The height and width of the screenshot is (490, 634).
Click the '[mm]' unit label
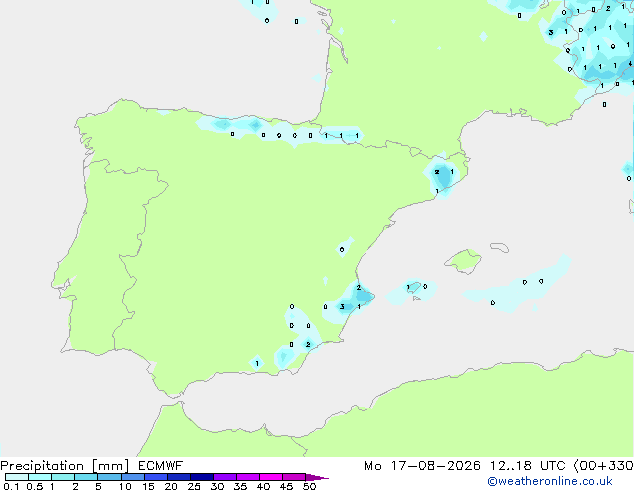[x=110, y=466]
